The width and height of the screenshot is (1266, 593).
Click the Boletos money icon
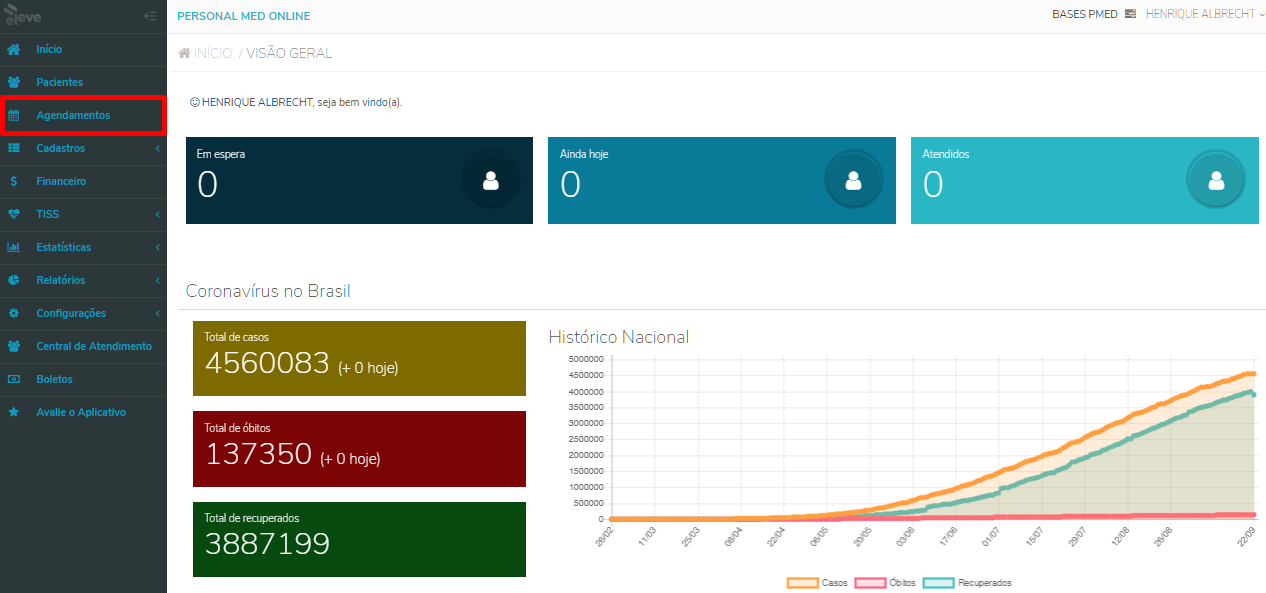[14, 379]
